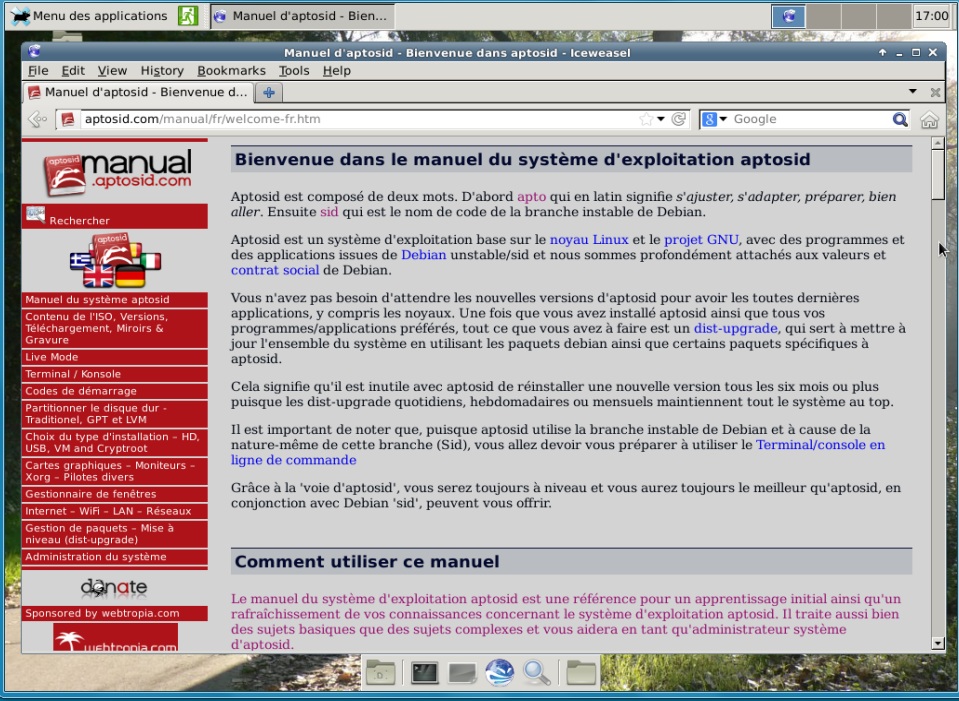Image resolution: width=959 pixels, height=701 pixels.
Task: Select the Manuel d'aptosid browser tab
Action: click(x=138, y=92)
